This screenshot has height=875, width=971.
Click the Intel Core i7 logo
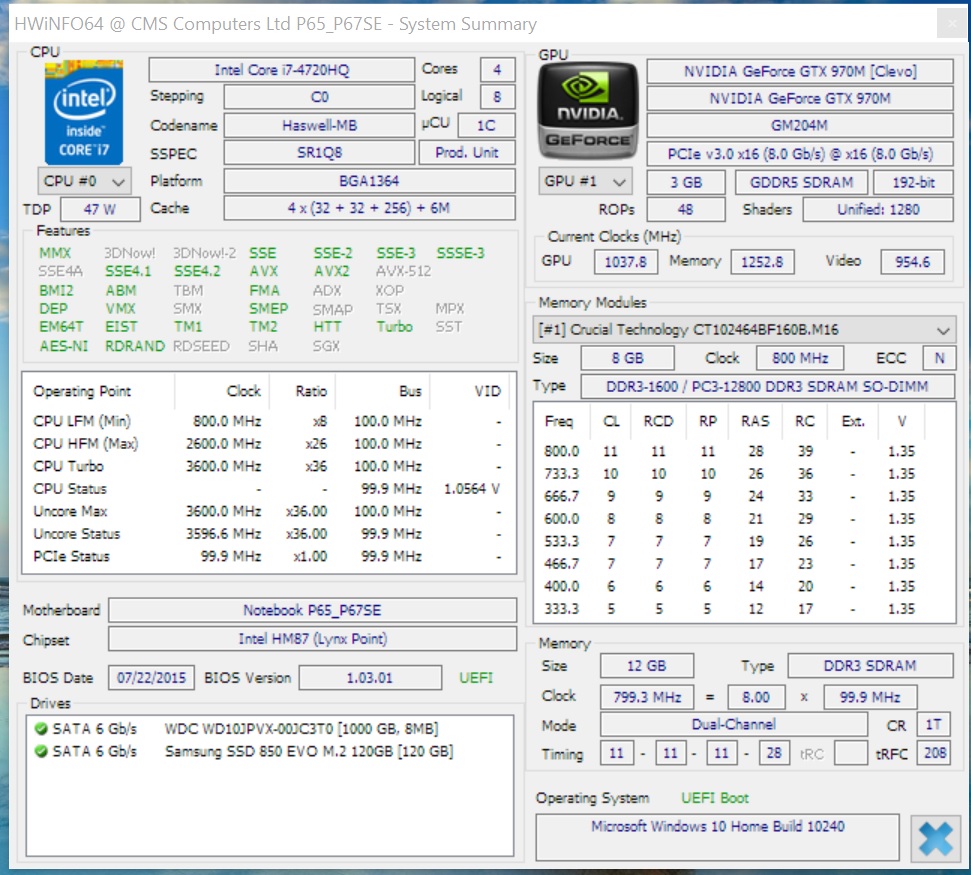click(84, 112)
